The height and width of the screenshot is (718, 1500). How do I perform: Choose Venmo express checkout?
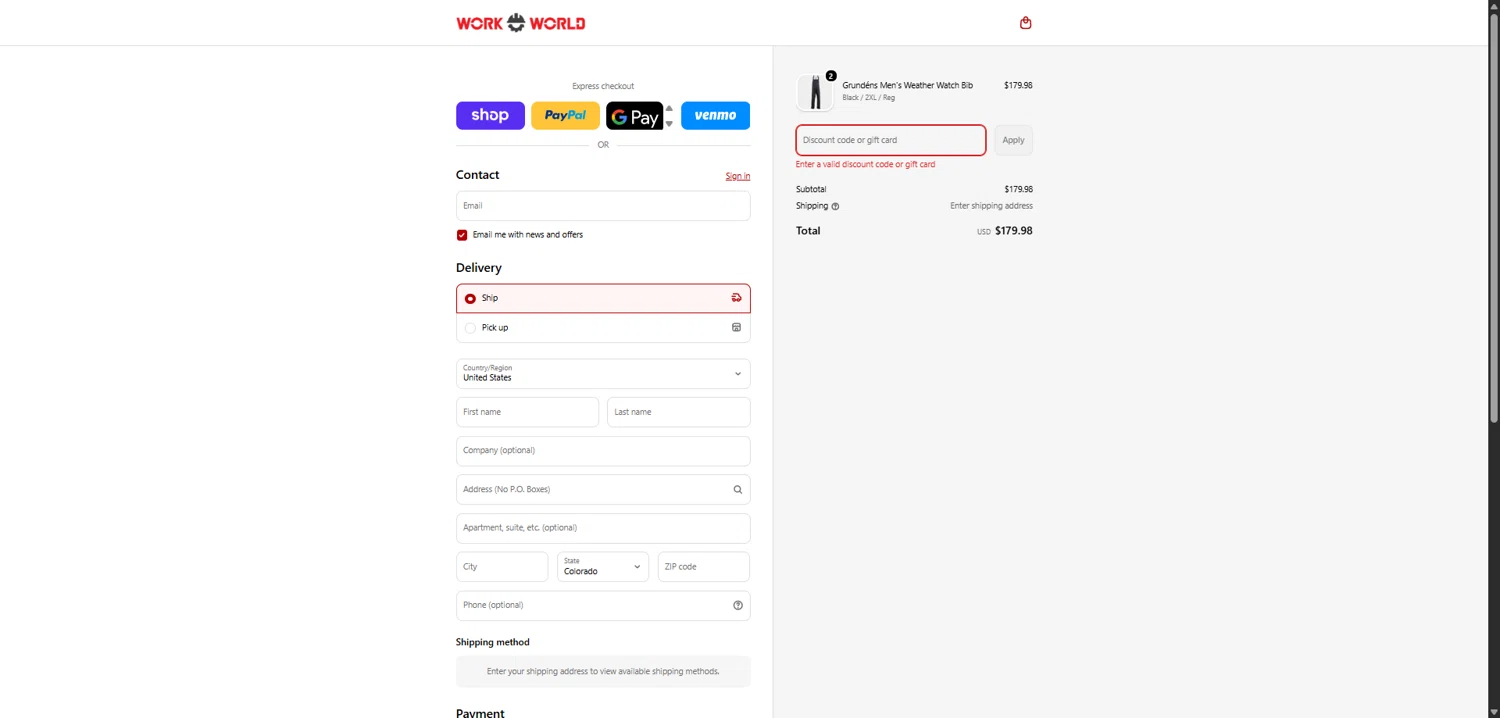tap(715, 115)
